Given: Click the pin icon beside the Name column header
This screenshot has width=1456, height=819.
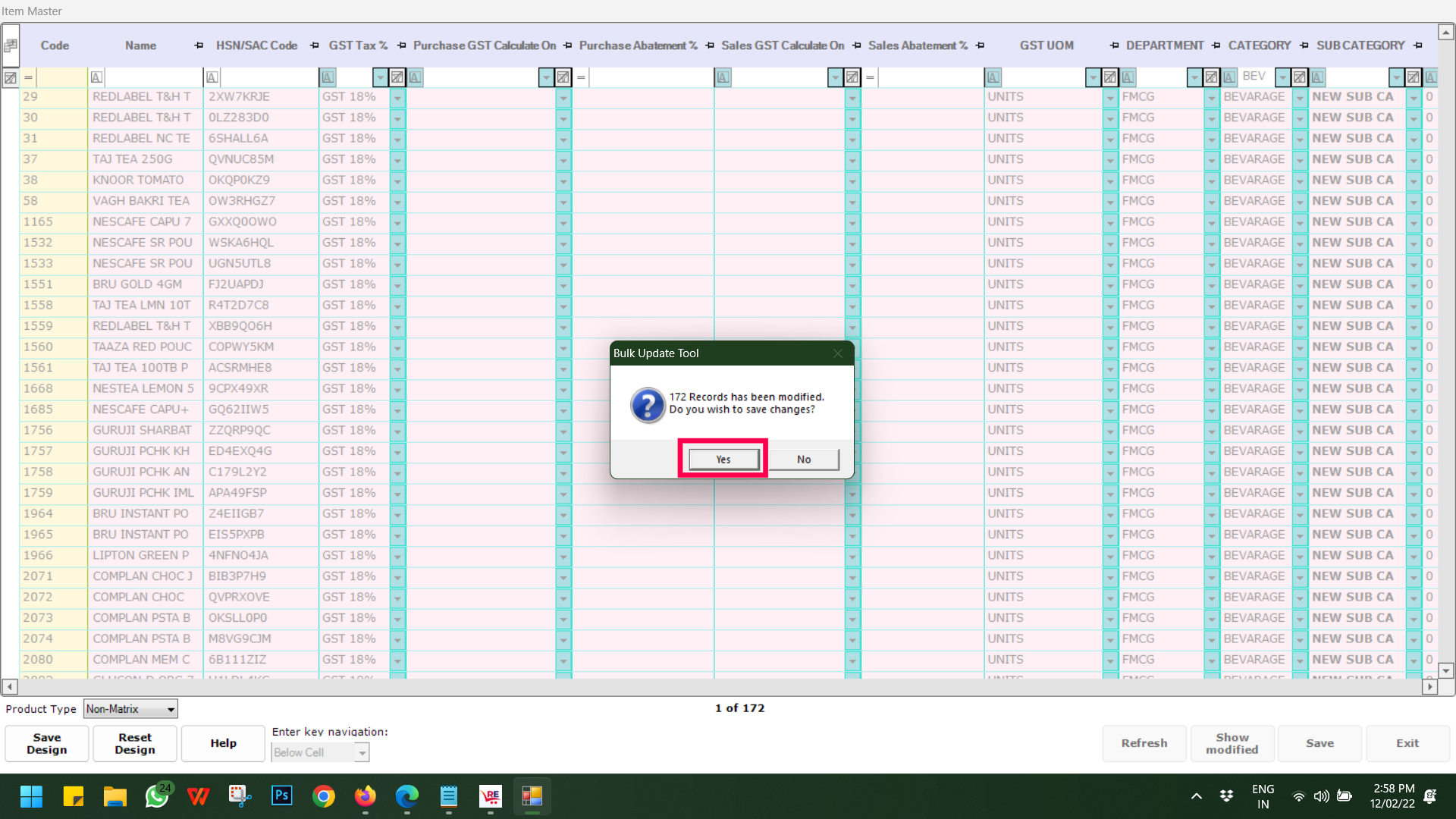Looking at the screenshot, I should click(199, 45).
